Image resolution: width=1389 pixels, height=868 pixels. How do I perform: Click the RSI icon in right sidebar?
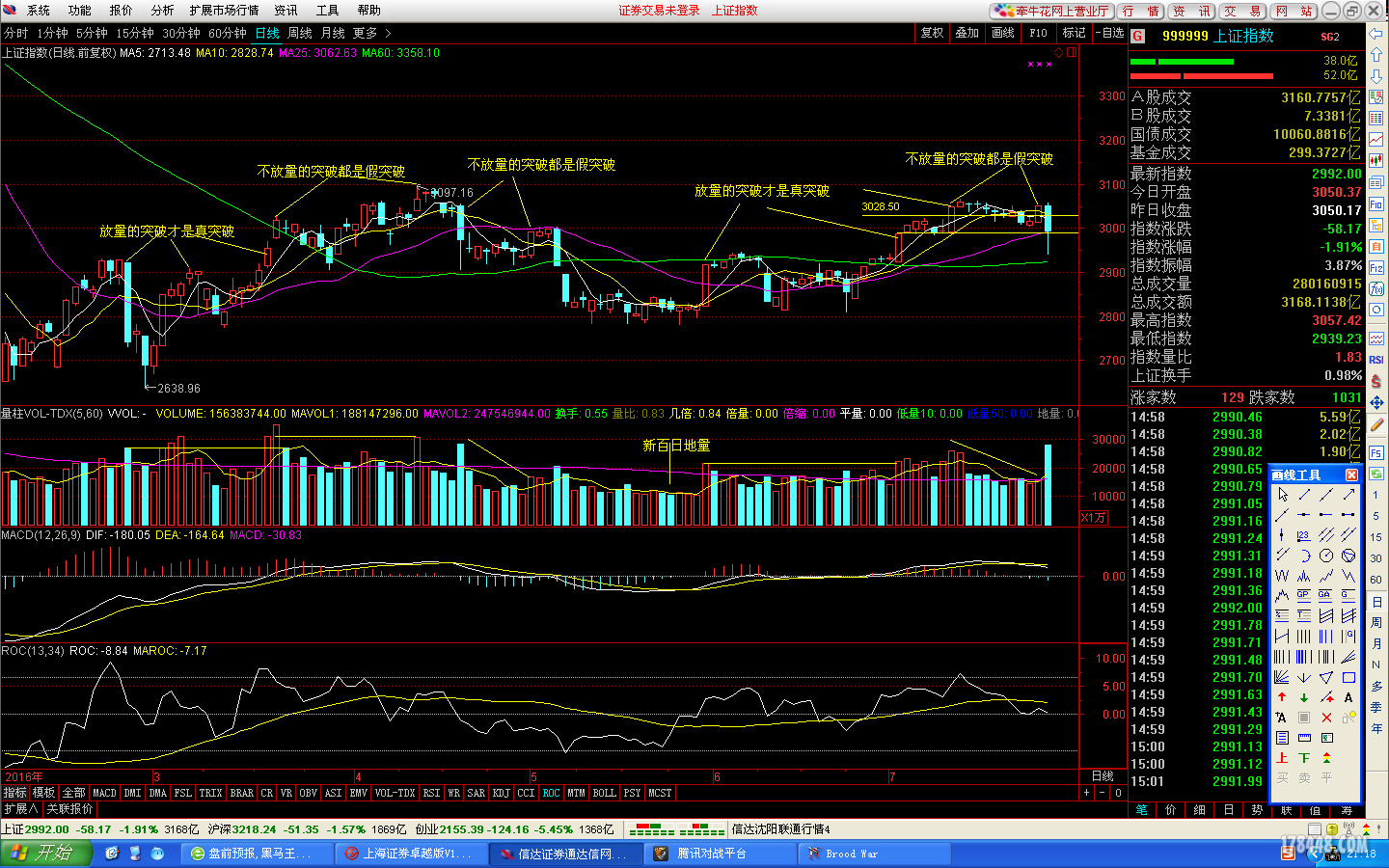coord(1376,360)
